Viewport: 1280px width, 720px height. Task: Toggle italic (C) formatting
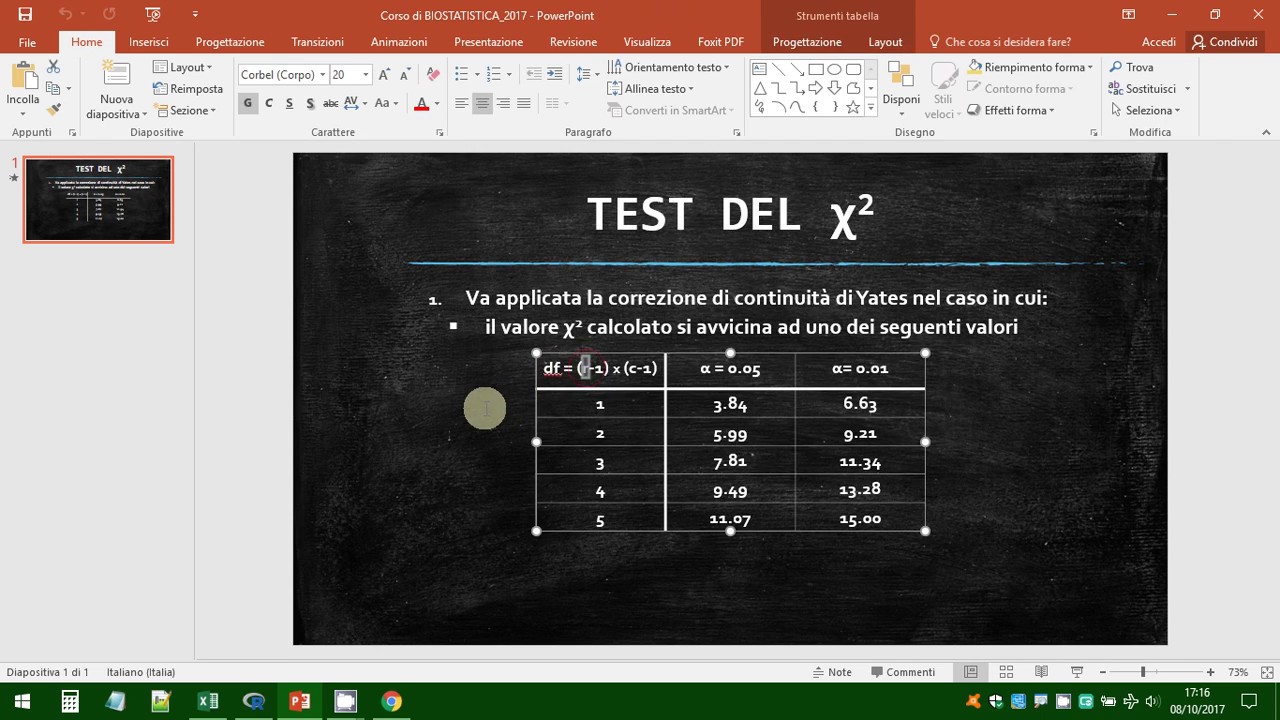click(x=269, y=103)
